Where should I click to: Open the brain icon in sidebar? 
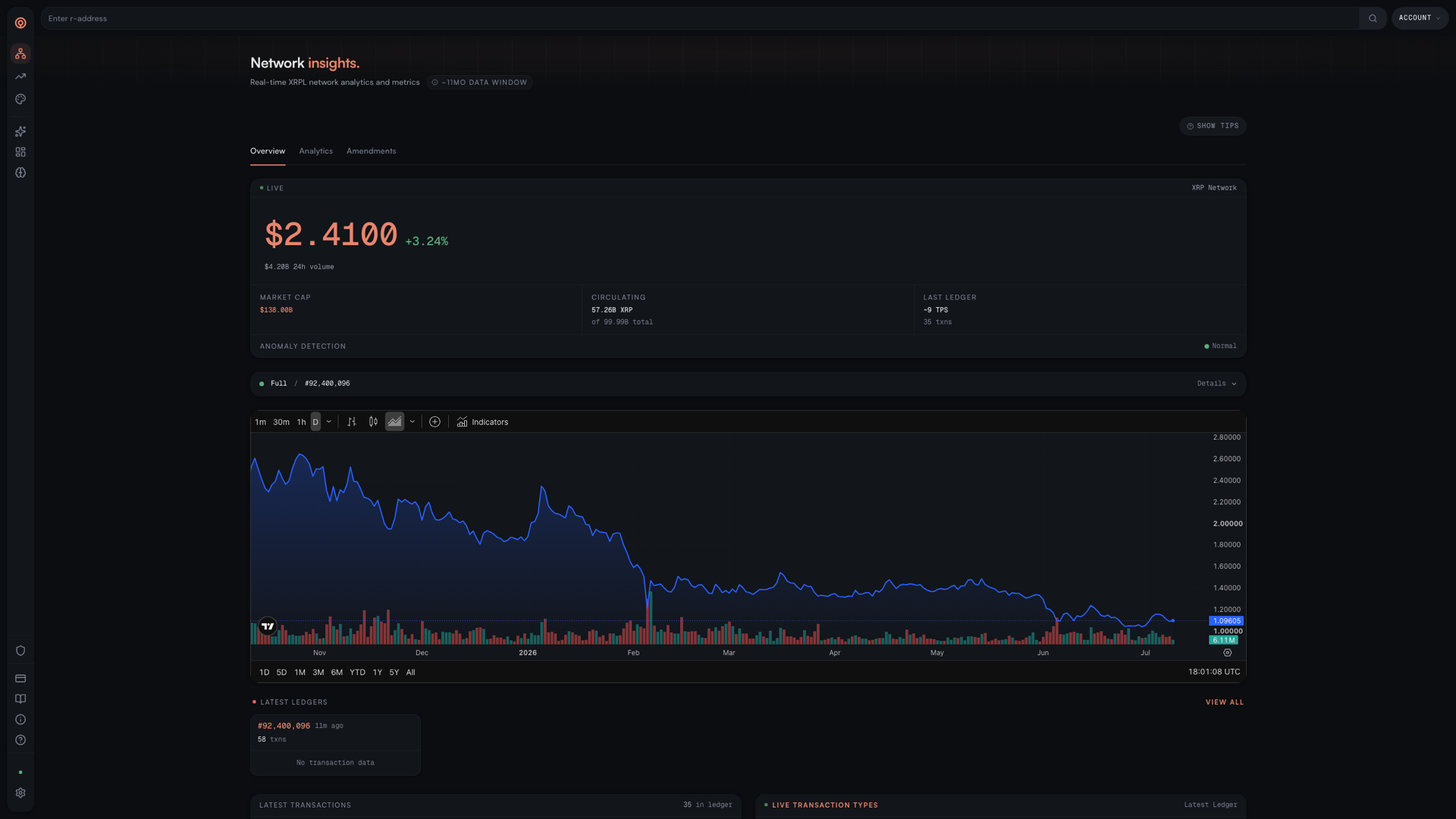(20, 173)
